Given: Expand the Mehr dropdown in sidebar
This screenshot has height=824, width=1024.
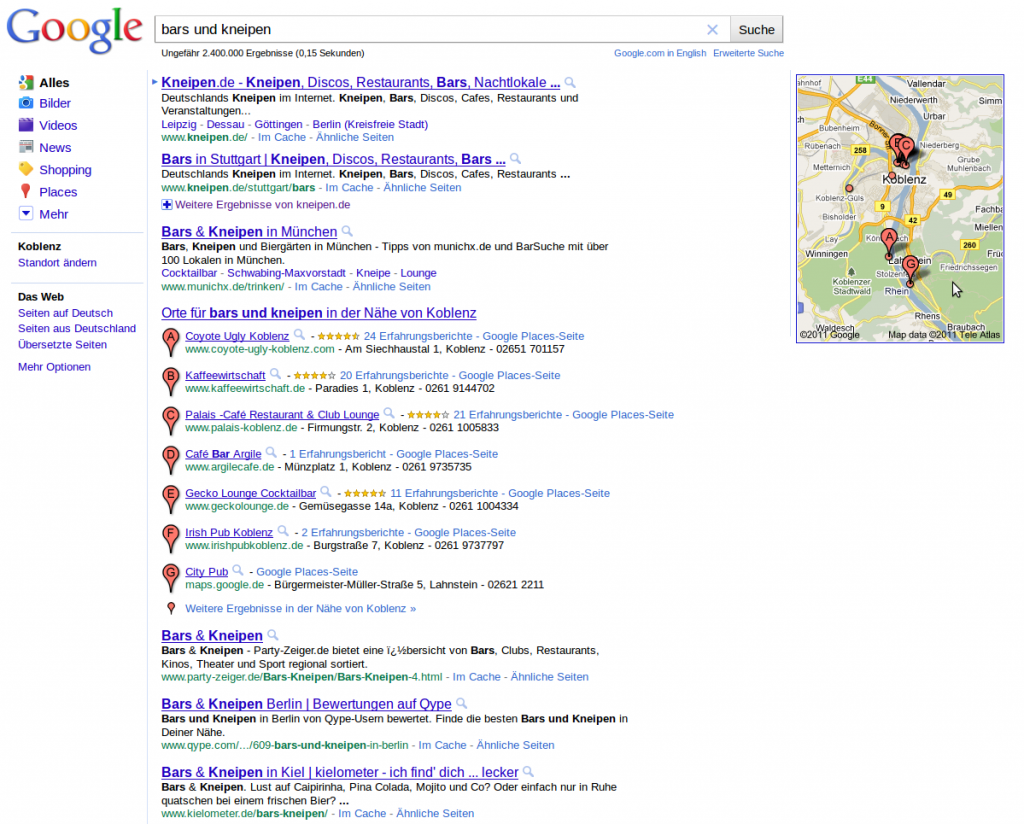Looking at the screenshot, I should pos(26,214).
